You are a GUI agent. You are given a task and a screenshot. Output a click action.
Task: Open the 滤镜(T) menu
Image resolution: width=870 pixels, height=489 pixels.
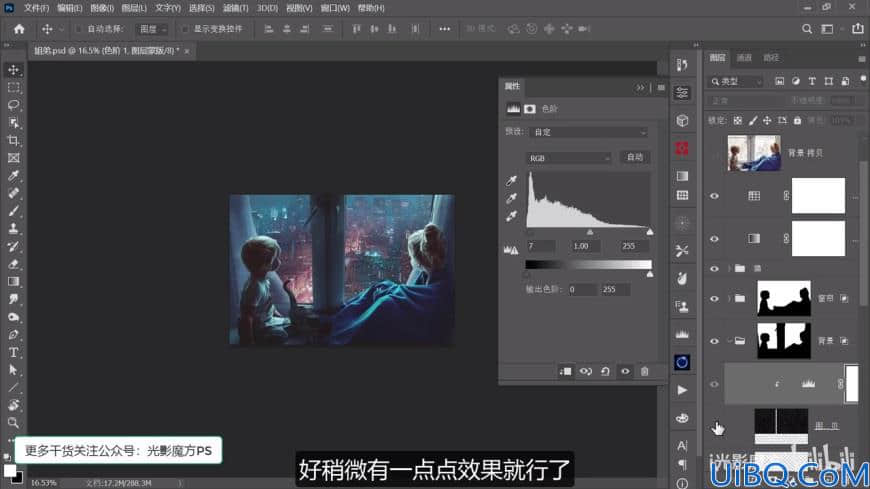tap(235, 8)
